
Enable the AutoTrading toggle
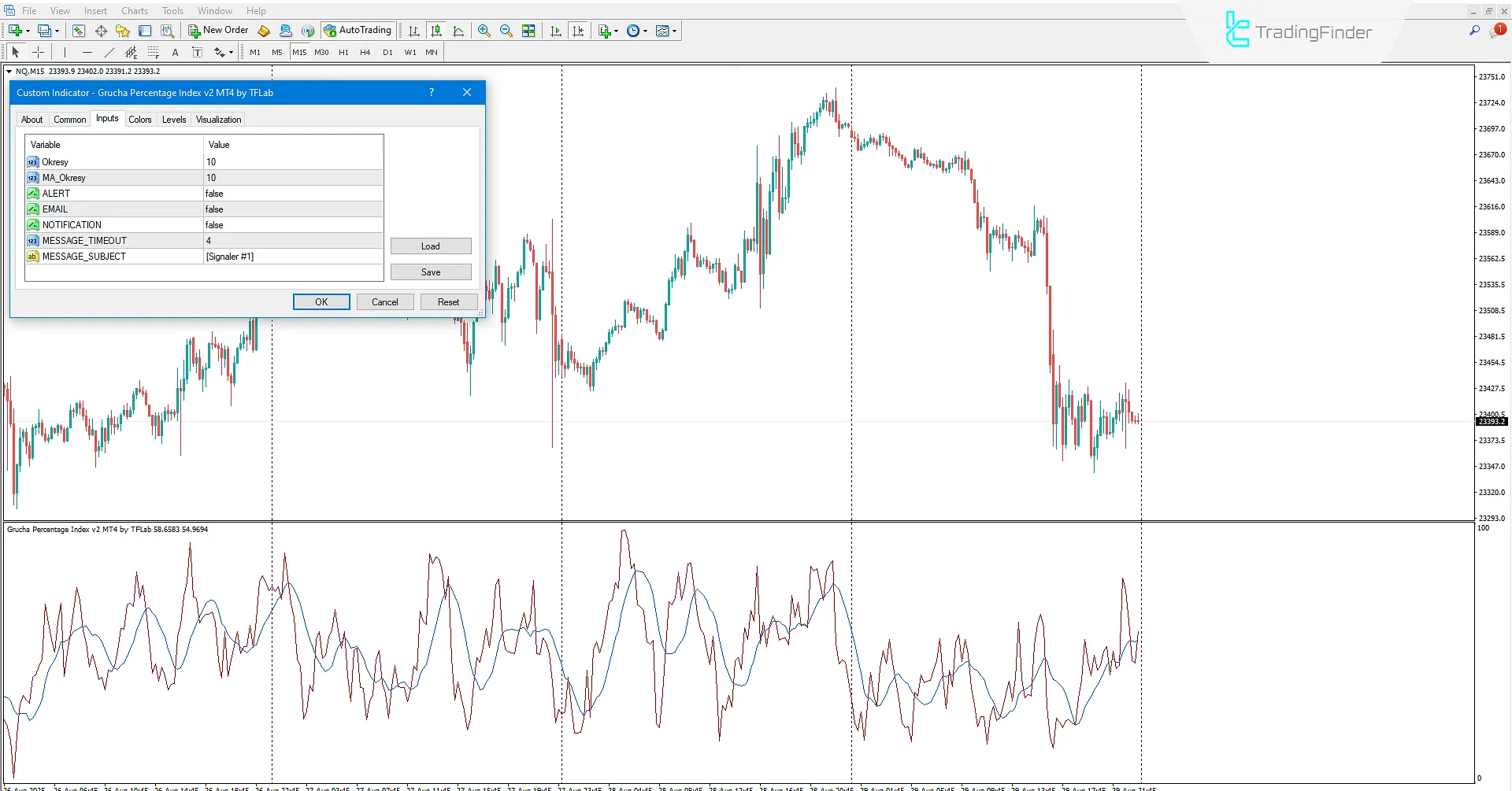coord(358,30)
